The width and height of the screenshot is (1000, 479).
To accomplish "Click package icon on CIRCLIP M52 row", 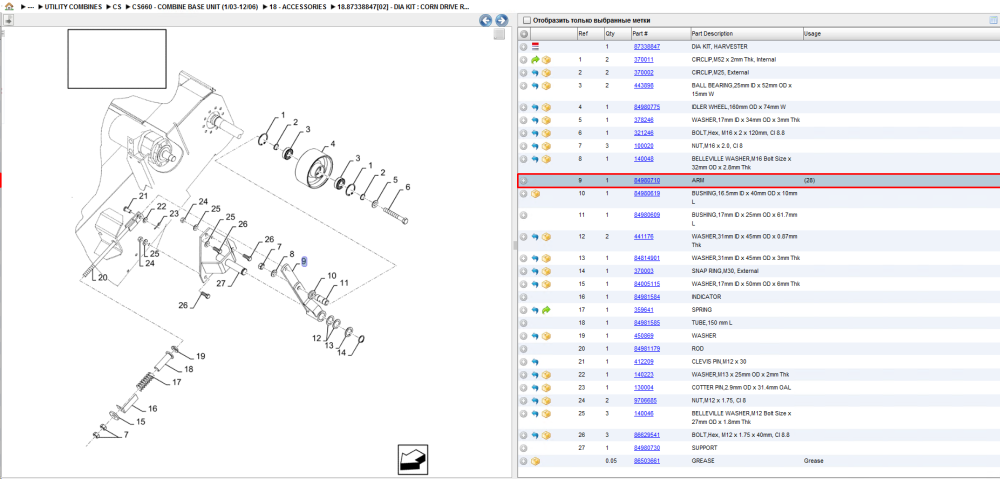I will (x=547, y=60).
